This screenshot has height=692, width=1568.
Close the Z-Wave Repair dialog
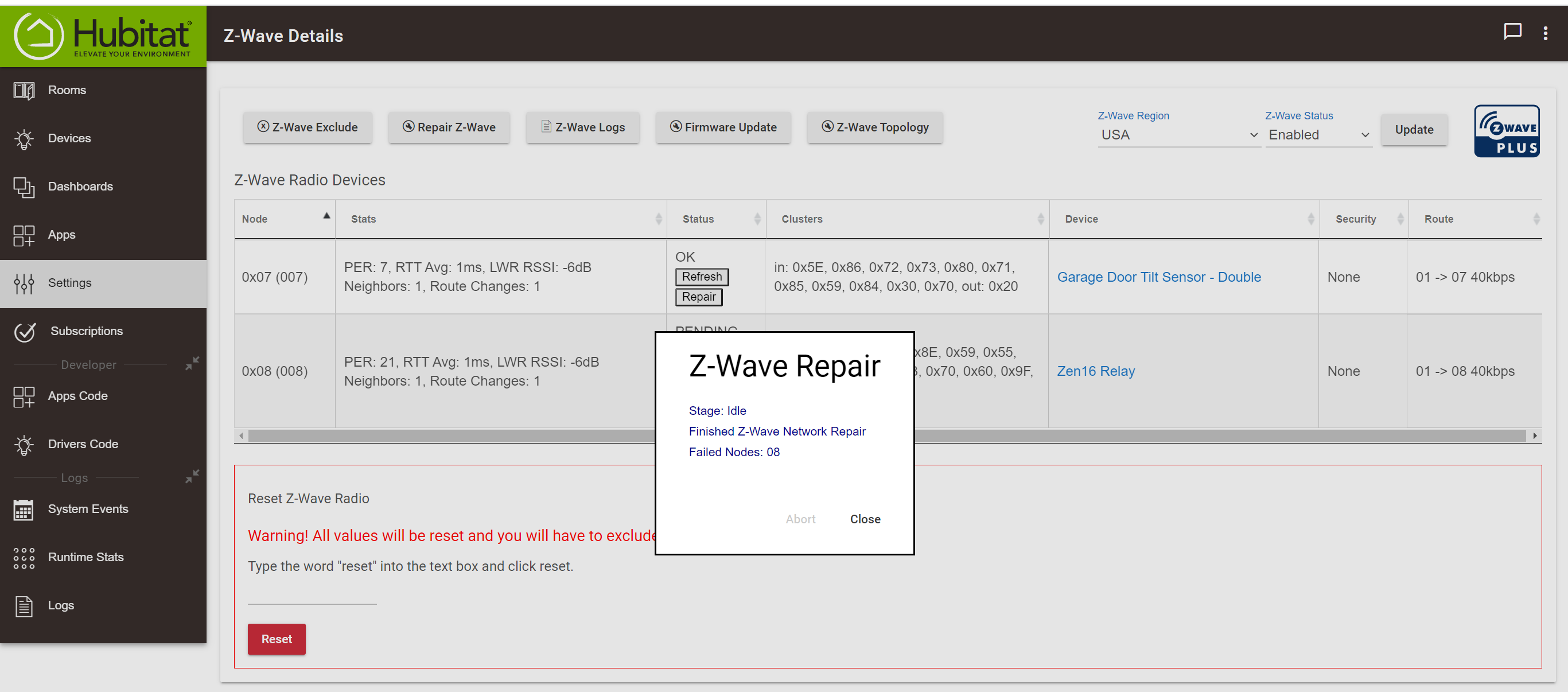(865, 519)
